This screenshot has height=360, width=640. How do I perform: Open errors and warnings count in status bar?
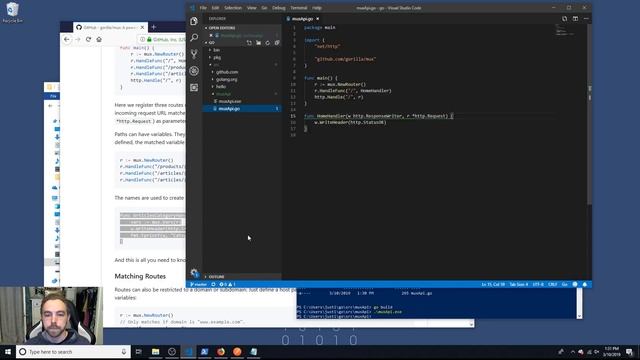click(x=227, y=284)
